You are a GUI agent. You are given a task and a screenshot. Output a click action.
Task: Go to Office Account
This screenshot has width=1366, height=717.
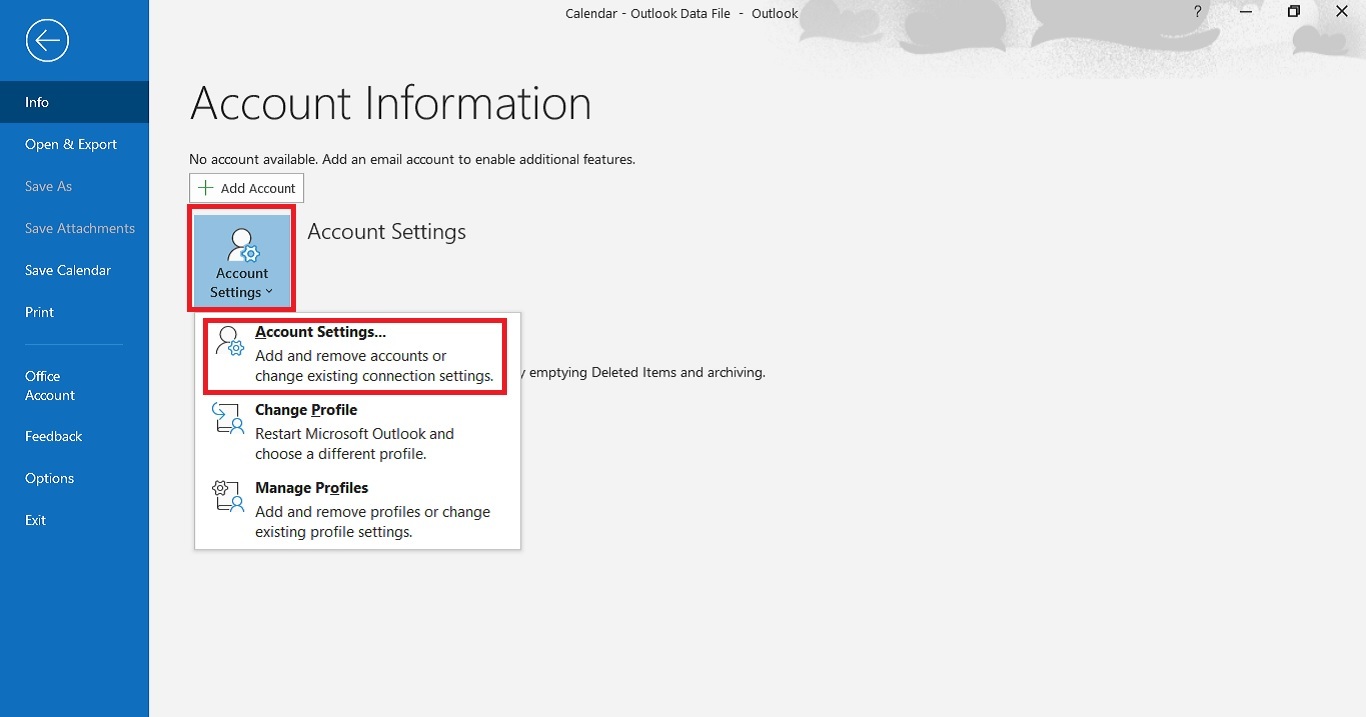tap(74, 386)
